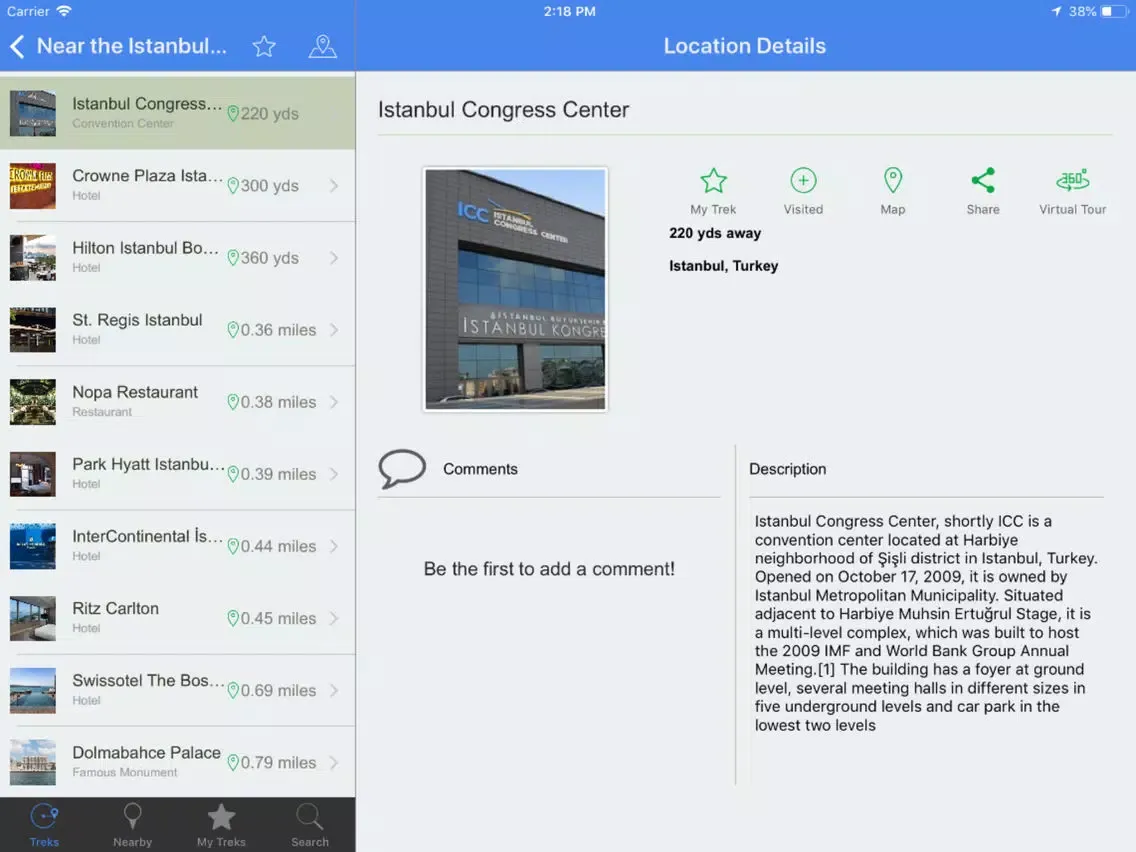The image size is (1136, 852).
Task: Tap the 360 yds distance pin
Action: (x=233, y=258)
